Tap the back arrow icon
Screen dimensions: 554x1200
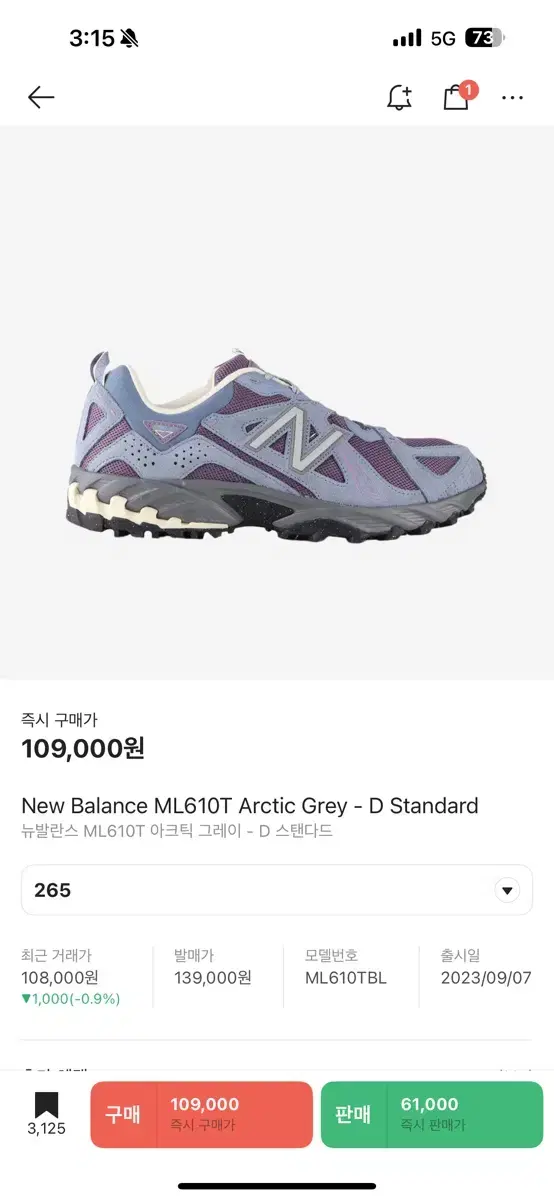(41, 97)
